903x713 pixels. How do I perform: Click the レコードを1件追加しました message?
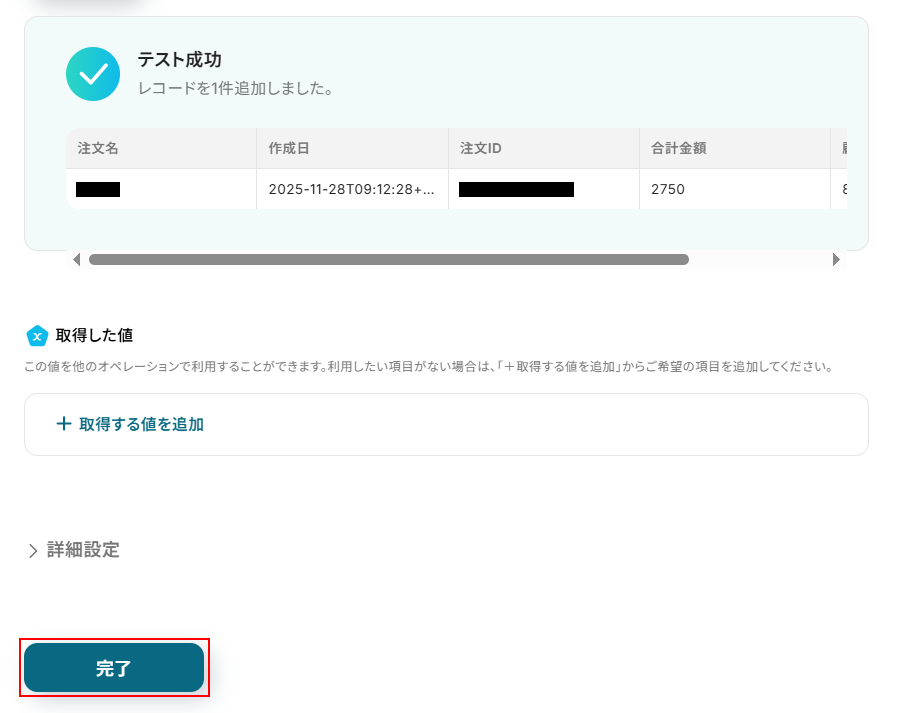click(235, 88)
